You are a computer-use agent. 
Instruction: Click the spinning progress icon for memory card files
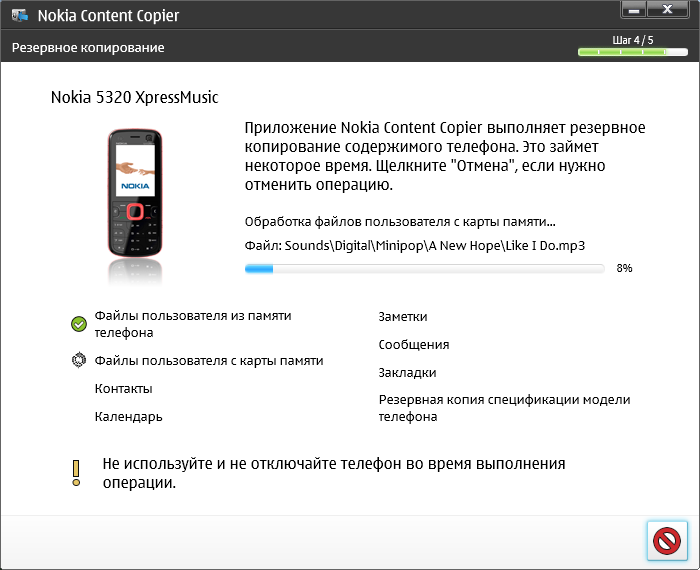(x=79, y=360)
